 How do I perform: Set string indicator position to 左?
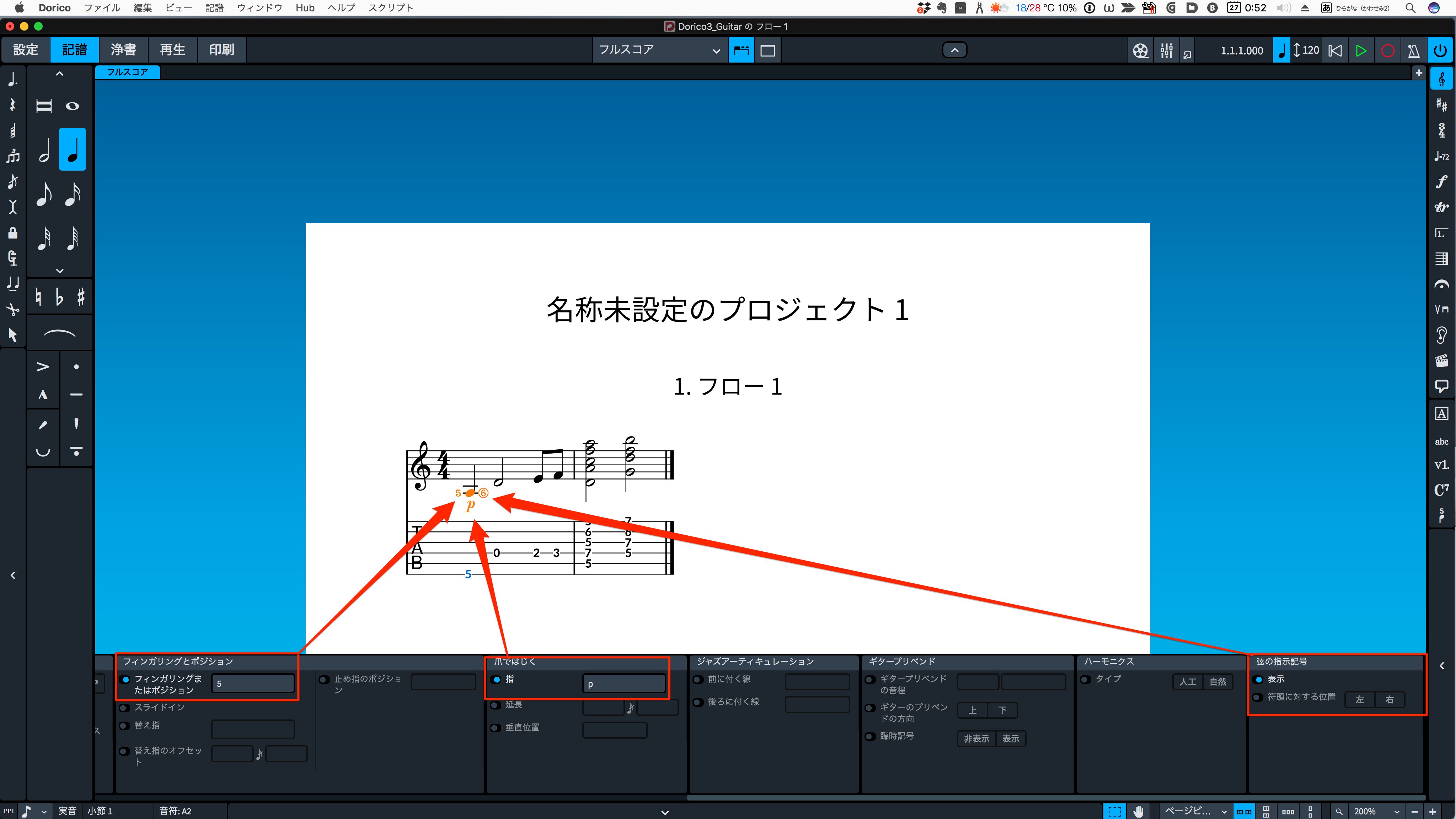[x=1360, y=699]
